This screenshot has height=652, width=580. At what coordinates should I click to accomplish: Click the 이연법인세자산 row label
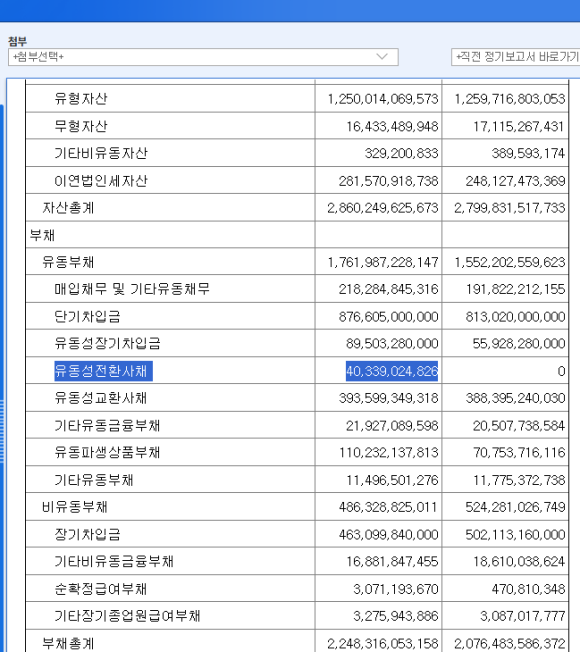(x=101, y=180)
